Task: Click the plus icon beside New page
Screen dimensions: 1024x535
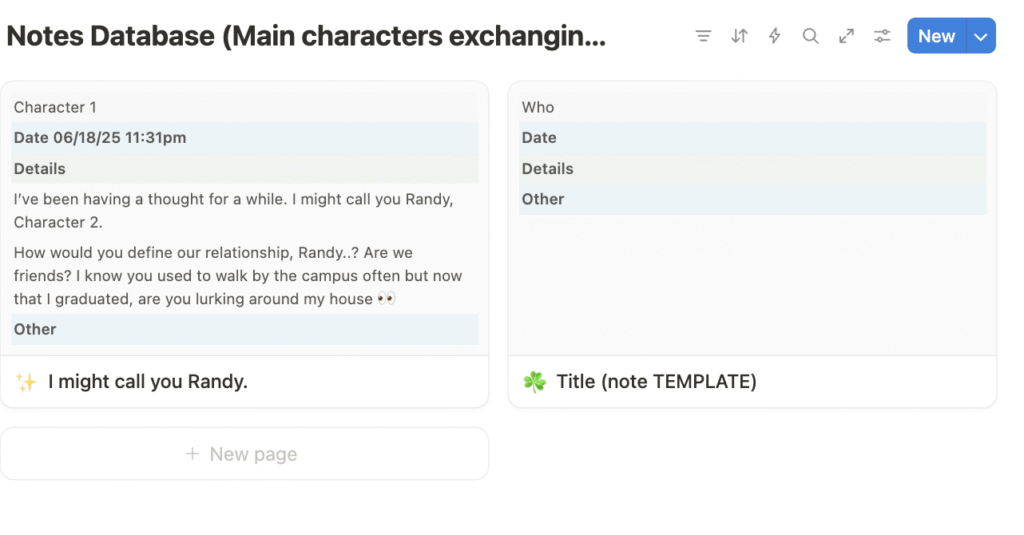Action: pyautogui.click(x=192, y=453)
